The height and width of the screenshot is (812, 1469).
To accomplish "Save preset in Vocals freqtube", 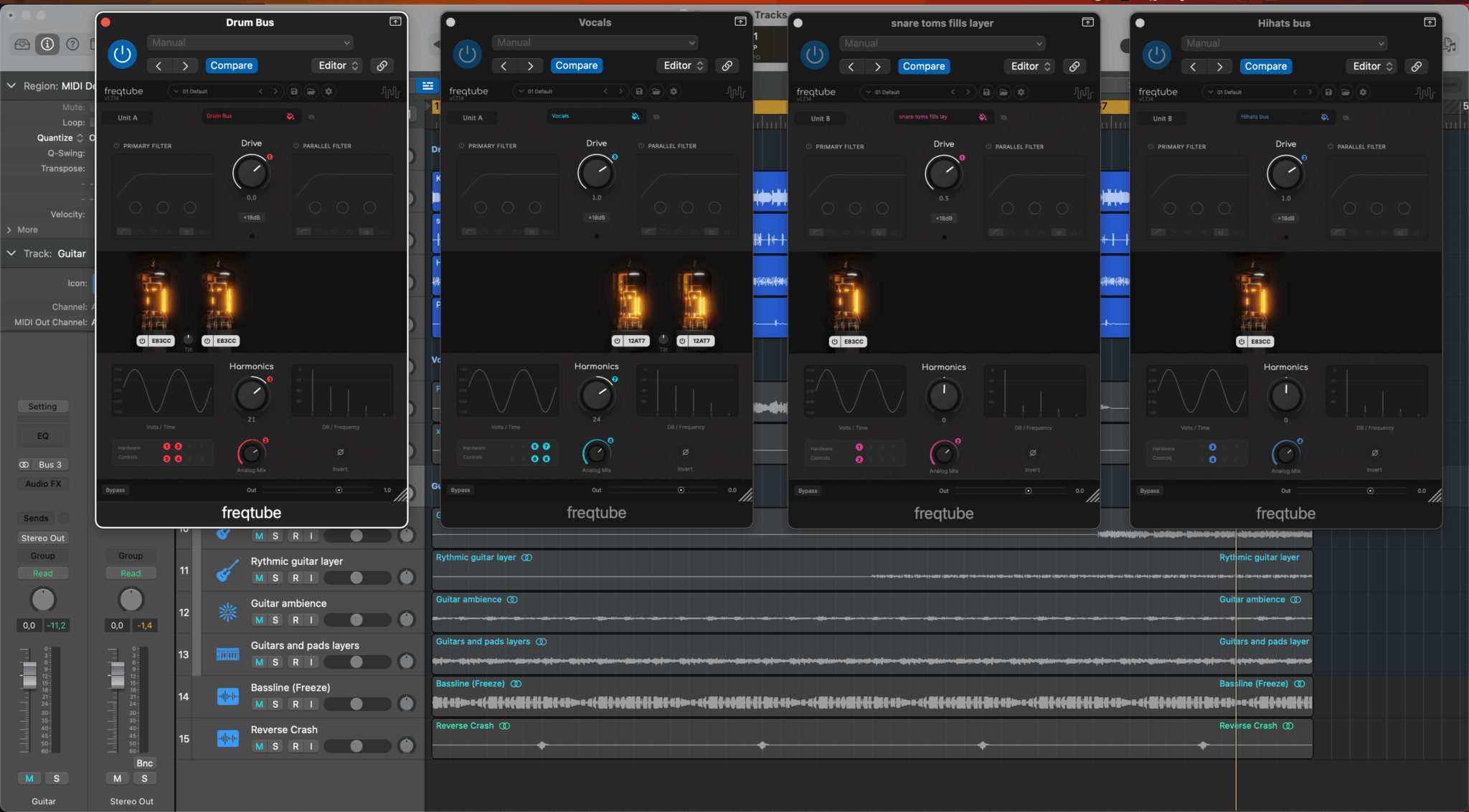I will 639,92.
